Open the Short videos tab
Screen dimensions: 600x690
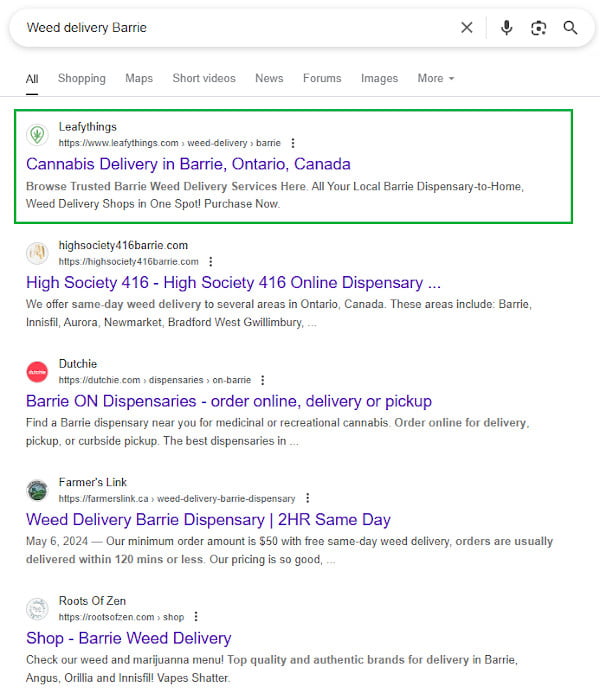click(x=204, y=78)
